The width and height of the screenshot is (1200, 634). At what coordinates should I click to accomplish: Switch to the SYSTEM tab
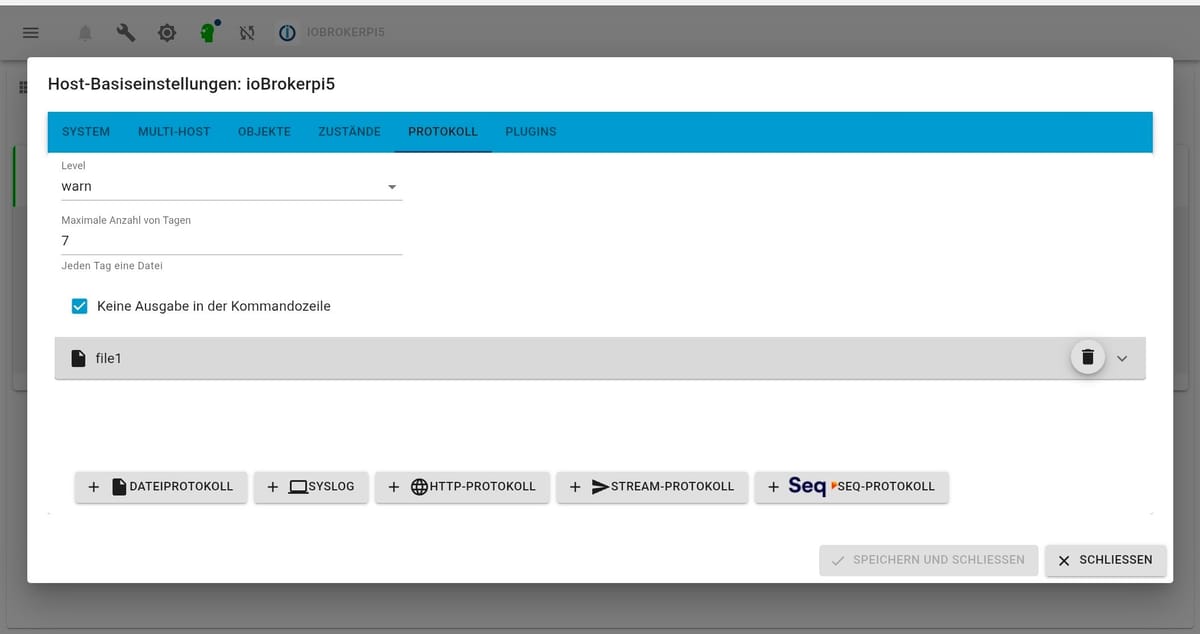click(x=86, y=132)
